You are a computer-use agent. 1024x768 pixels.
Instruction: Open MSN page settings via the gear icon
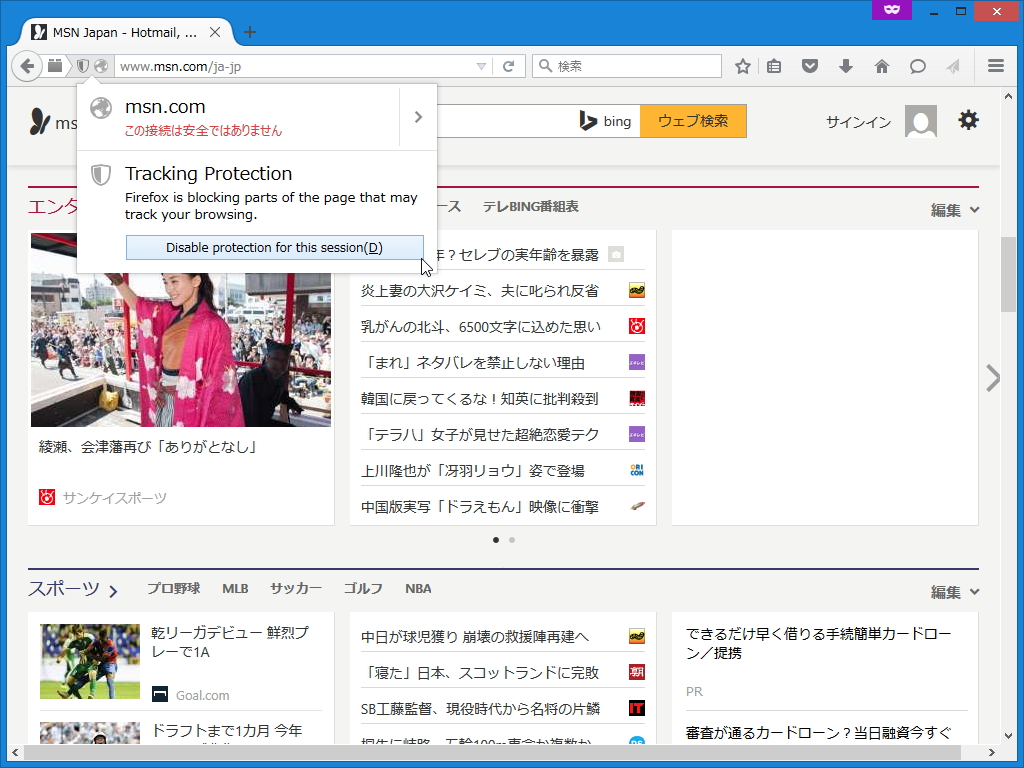coord(967,120)
